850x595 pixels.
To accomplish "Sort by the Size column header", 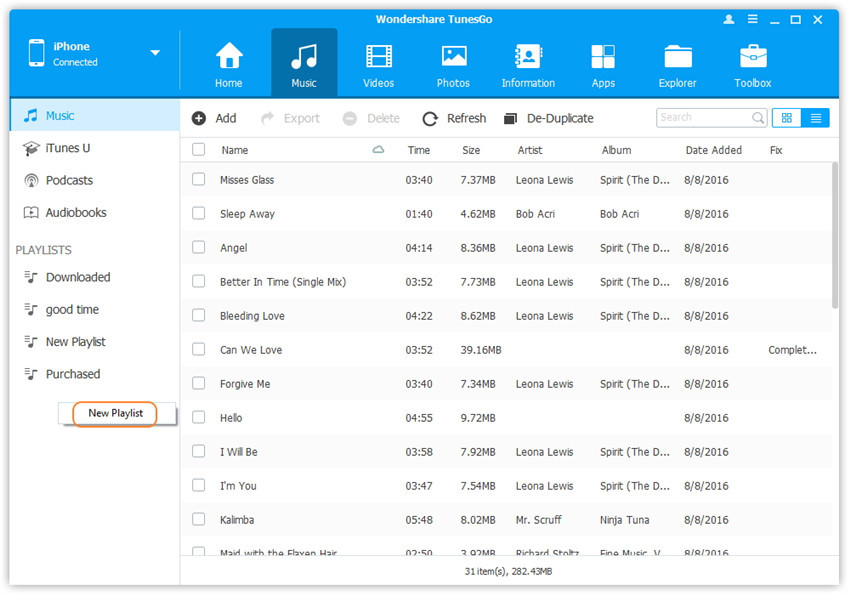I will (471, 150).
